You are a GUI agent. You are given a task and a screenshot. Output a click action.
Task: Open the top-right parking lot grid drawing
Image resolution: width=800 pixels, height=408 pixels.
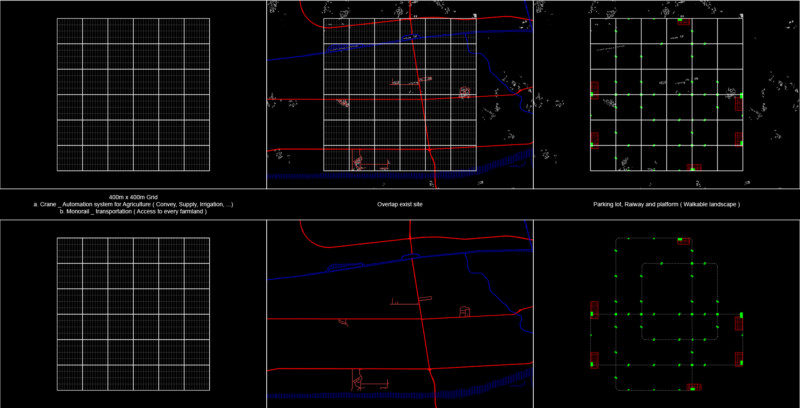pyautogui.click(x=666, y=95)
